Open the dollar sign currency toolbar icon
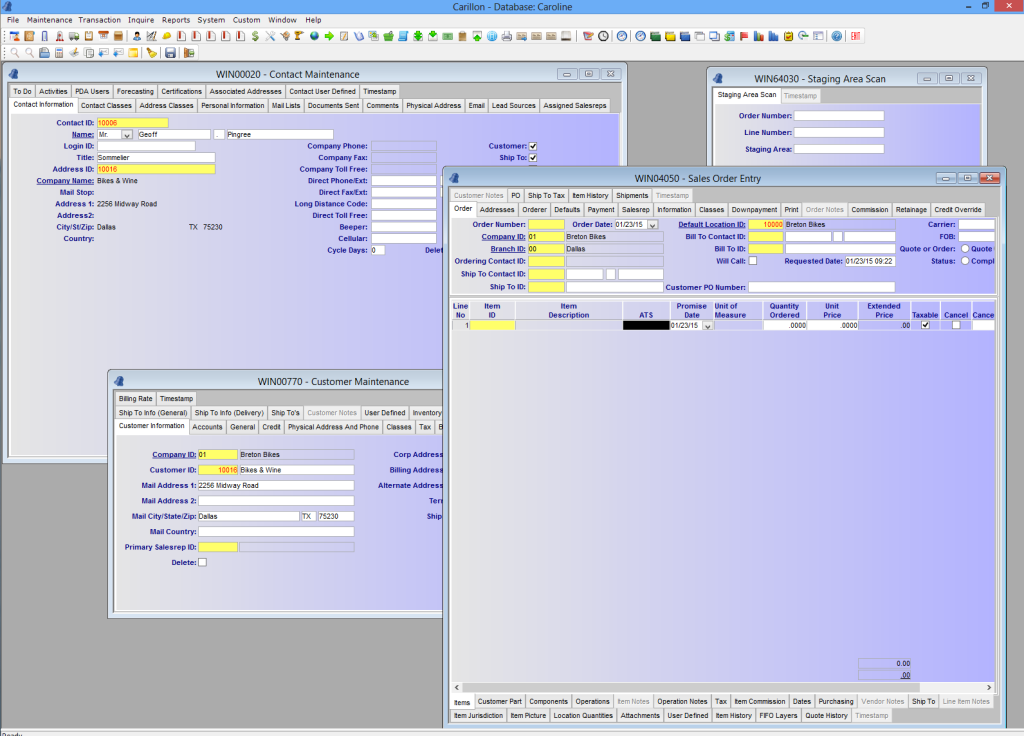 pyautogui.click(x=254, y=37)
